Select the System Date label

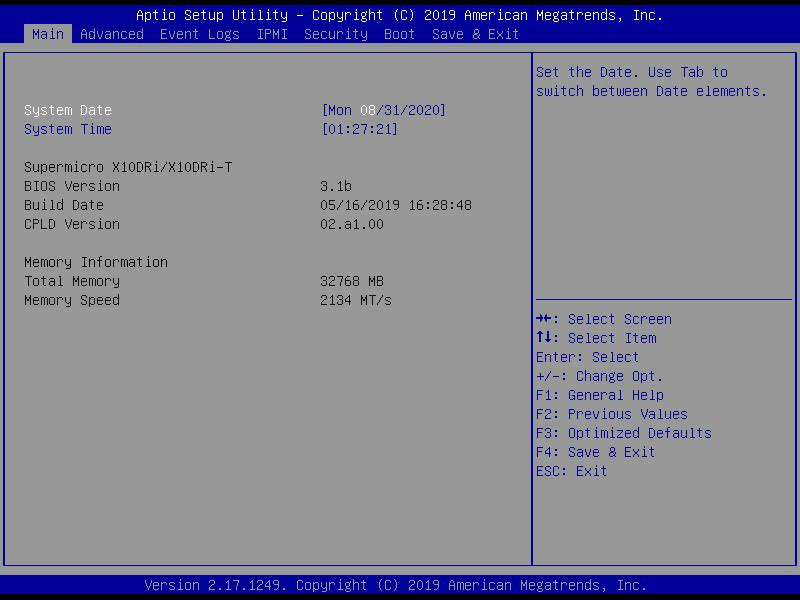(68, 110)
